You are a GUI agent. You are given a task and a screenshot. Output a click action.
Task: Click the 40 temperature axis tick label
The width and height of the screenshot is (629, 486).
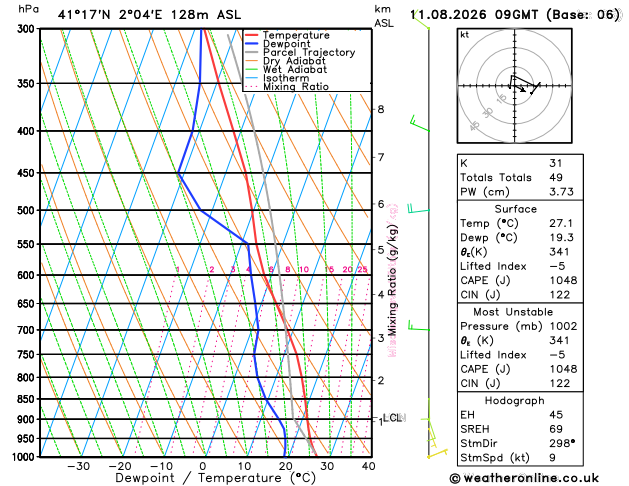click(x=368, y=466)
